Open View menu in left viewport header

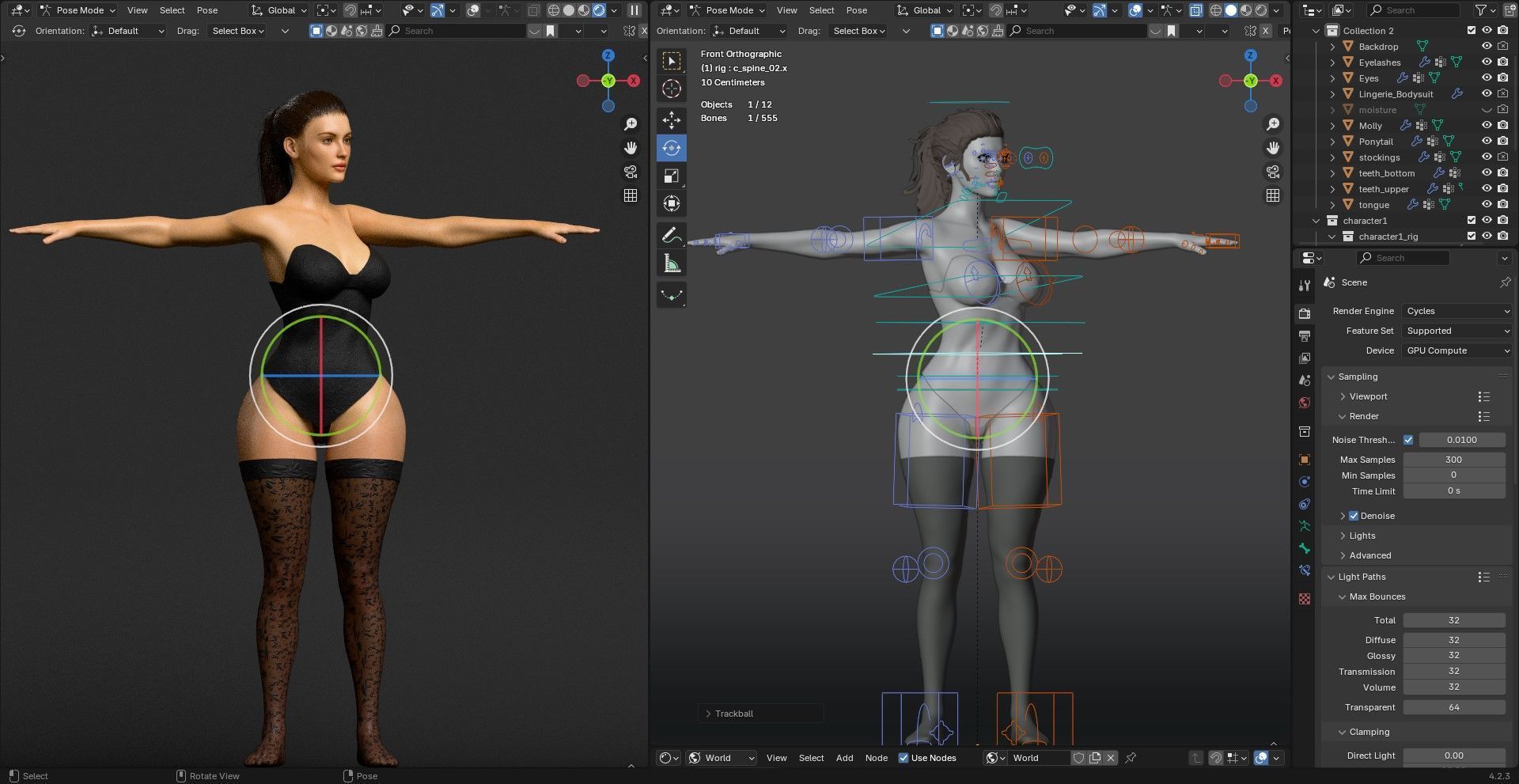point(138,10)
